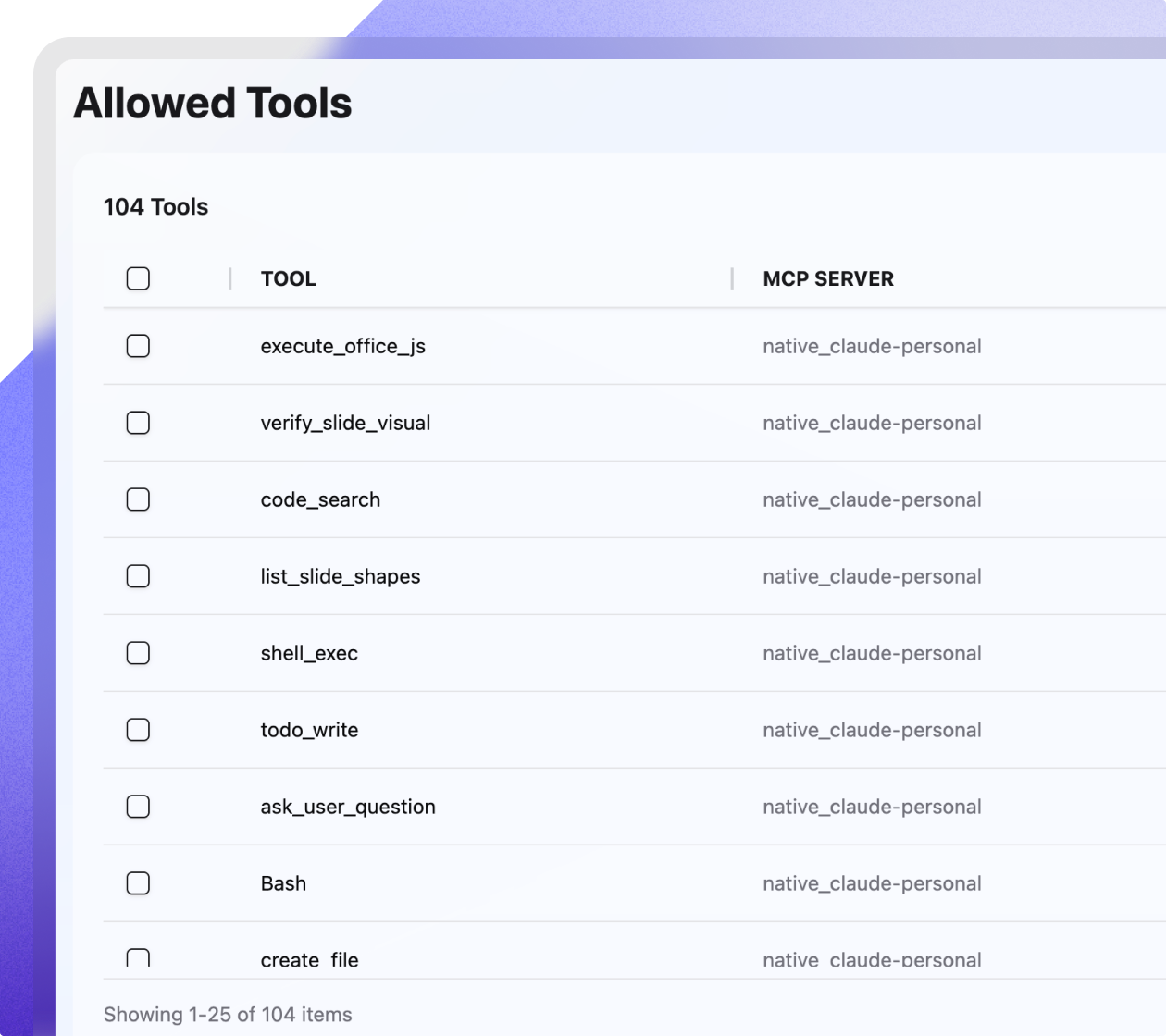Click native_claude-personal in code_search row
The width and height of the screenshot is (1166, 1036).
point(872,500)
